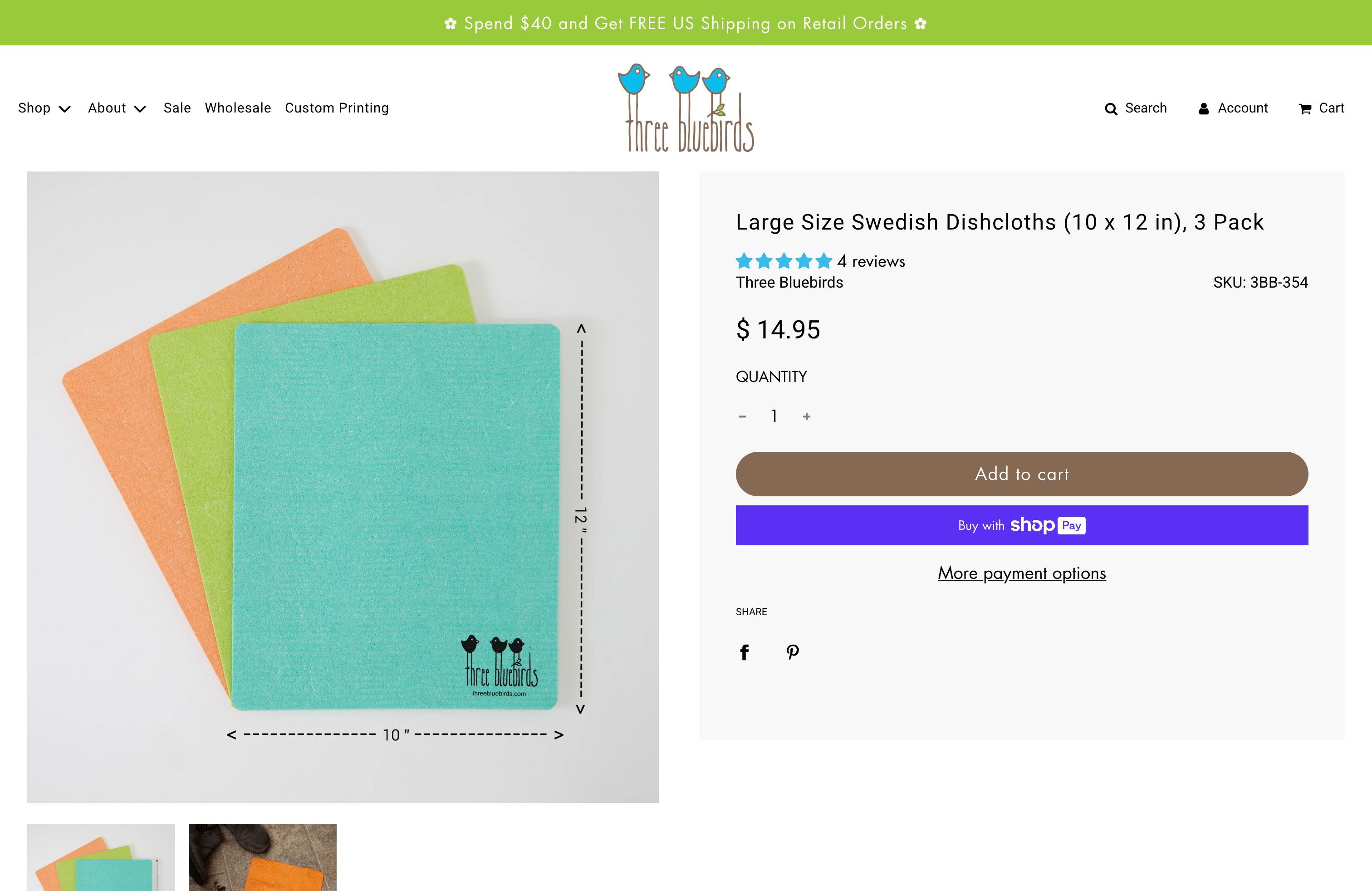This screenshot has width=1372, height=891.
Task: Pin the product to Pinterest
Action: coord(792,652)
